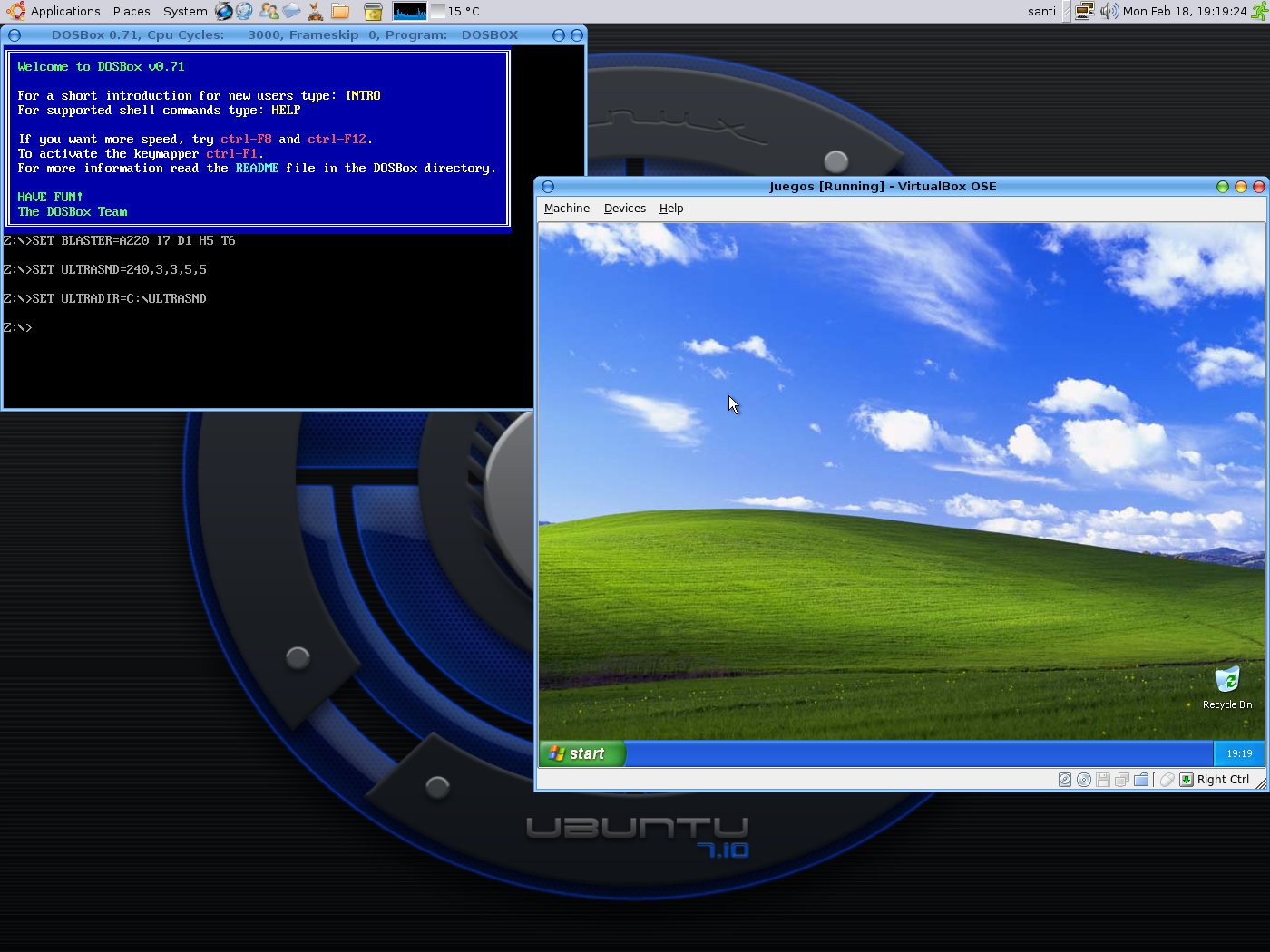Click the VirtualBox hard disk status icon

tap(1065, 780)
